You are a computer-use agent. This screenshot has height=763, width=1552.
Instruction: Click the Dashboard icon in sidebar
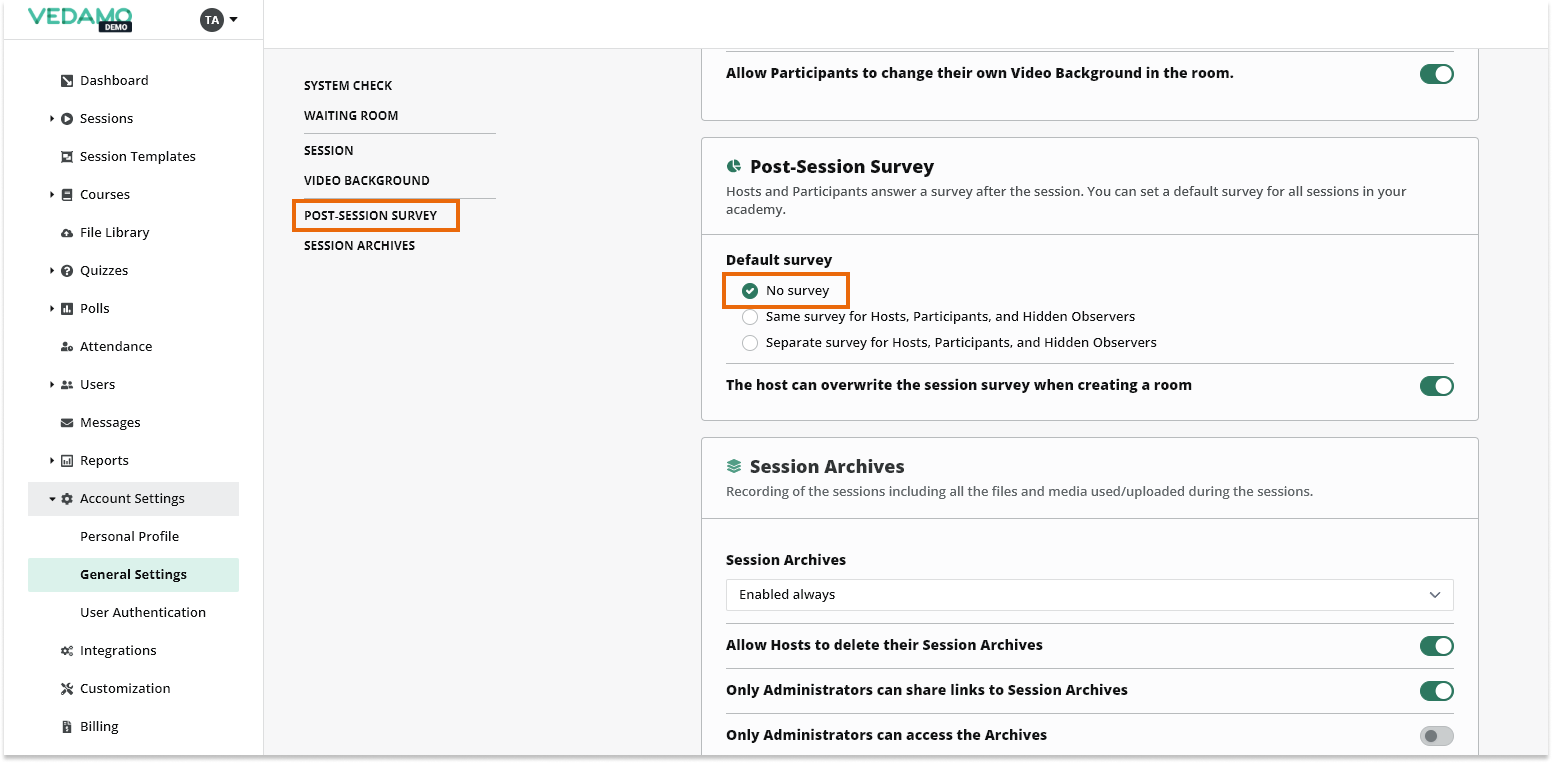(67, 81)
